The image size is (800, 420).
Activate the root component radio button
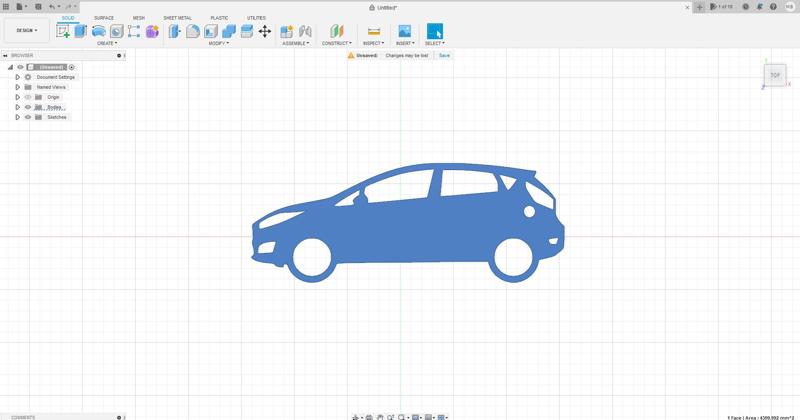(x=72, y=67)
